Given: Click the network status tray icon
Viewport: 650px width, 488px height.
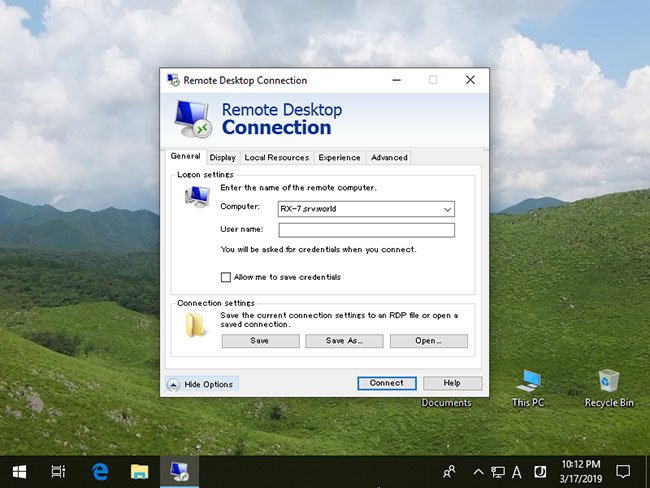Looking at the screenshot, I should click(497, 472).
